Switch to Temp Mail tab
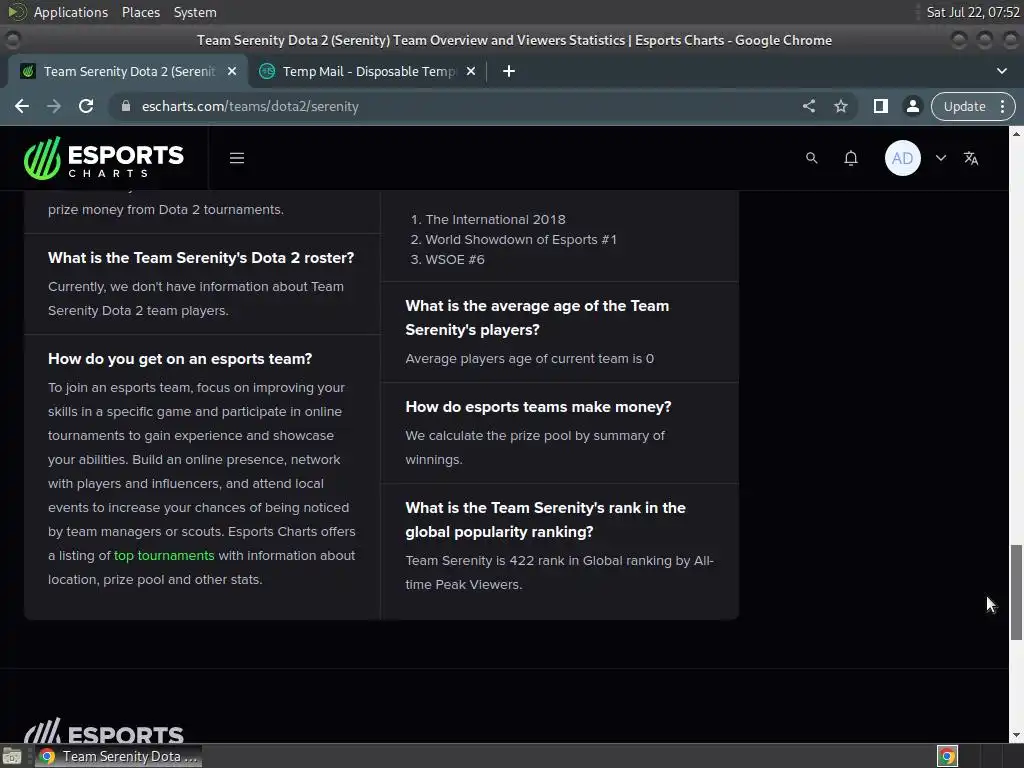The height and width of the screenshot is (768, 1024). click(368, 71)
